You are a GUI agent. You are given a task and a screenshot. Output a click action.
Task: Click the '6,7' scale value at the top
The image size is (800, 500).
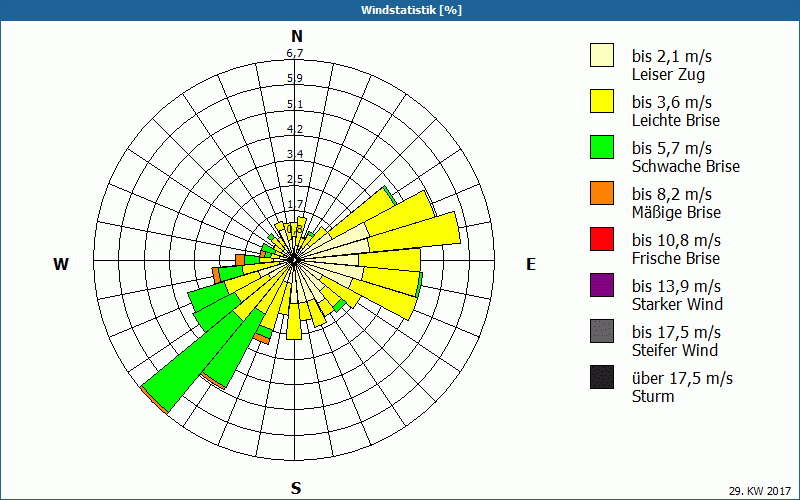[295, 54]
